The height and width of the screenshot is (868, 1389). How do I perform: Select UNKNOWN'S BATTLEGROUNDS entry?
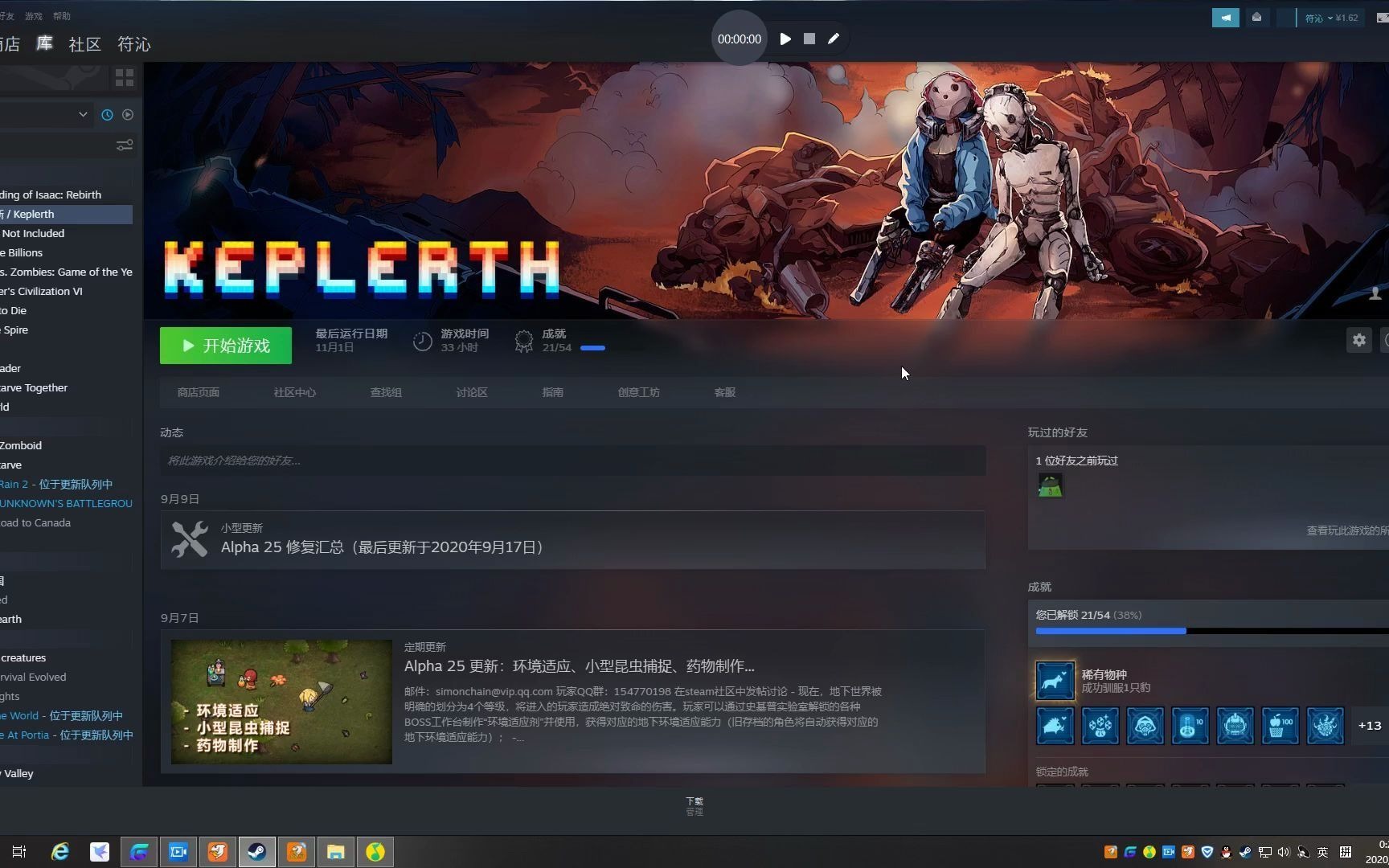pos(66,503)
